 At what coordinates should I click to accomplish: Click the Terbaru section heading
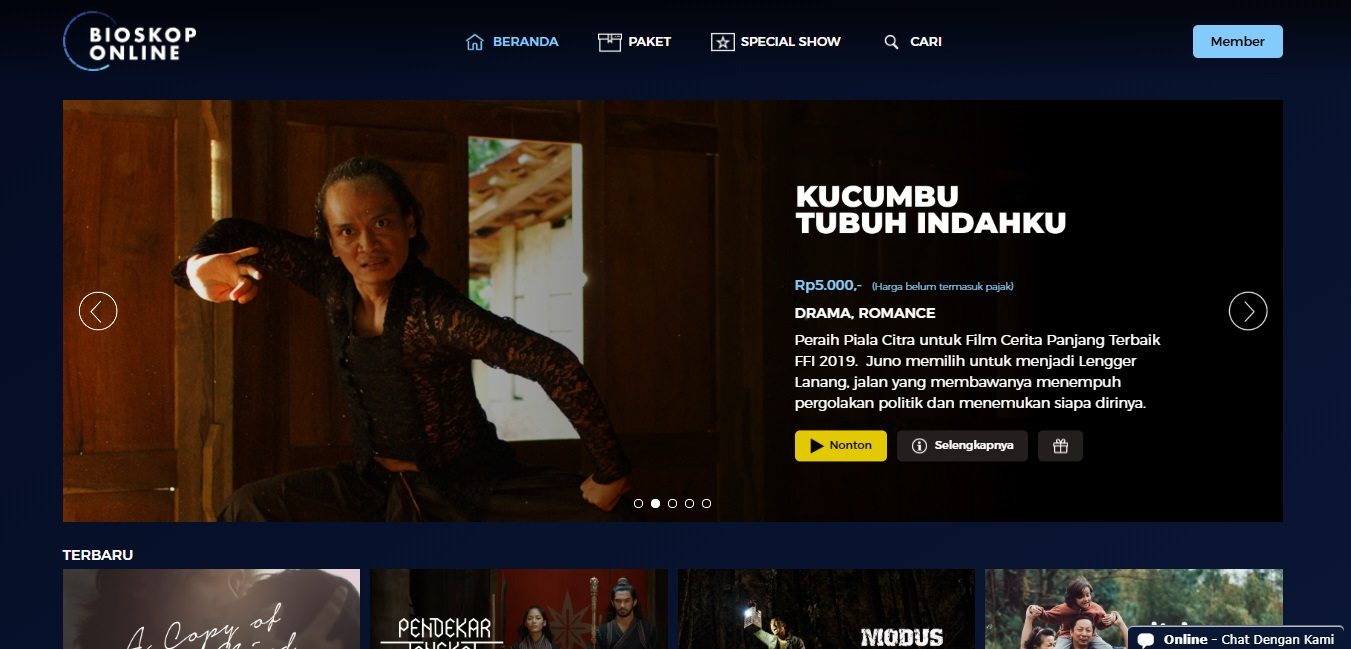98,555
